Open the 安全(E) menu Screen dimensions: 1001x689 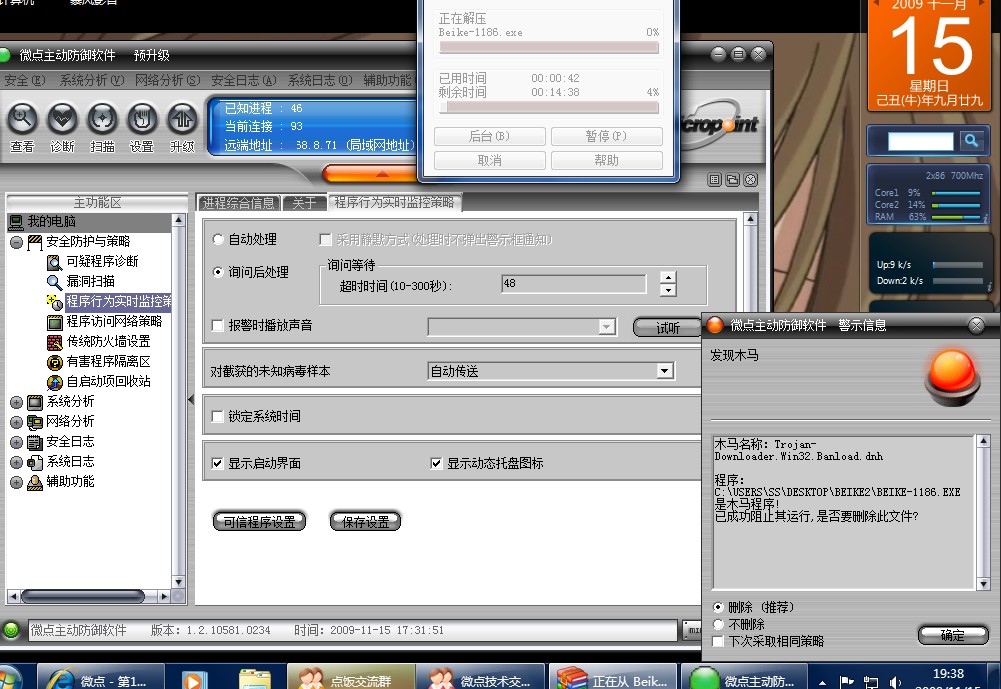click(x=24, y=80)
